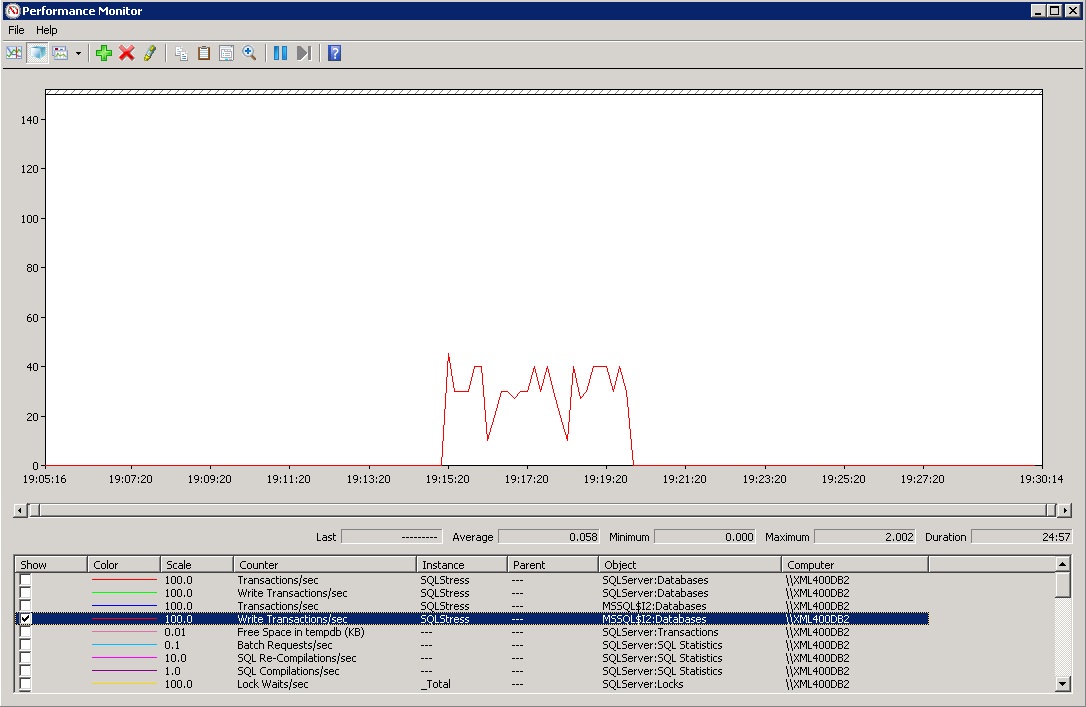Open Help with blue question mark icon

(x=335, y=53)
